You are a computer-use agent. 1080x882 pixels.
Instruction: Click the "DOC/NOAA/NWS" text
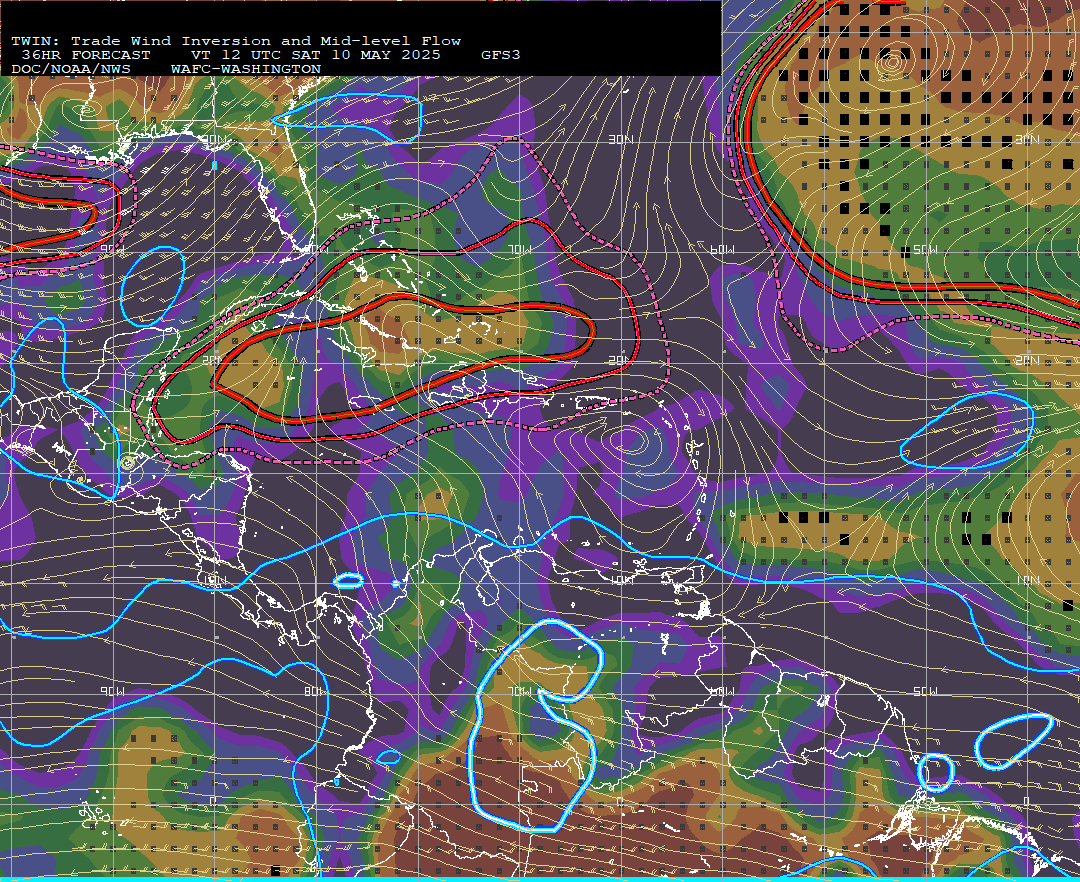pos(71,70)
